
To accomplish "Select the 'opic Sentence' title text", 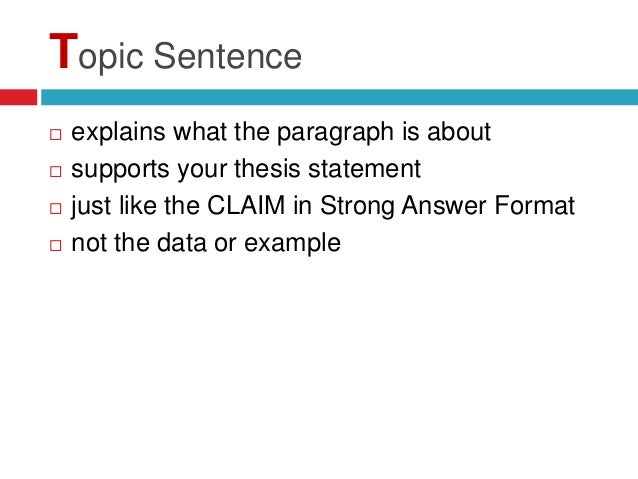I will [x=190, y=57].
